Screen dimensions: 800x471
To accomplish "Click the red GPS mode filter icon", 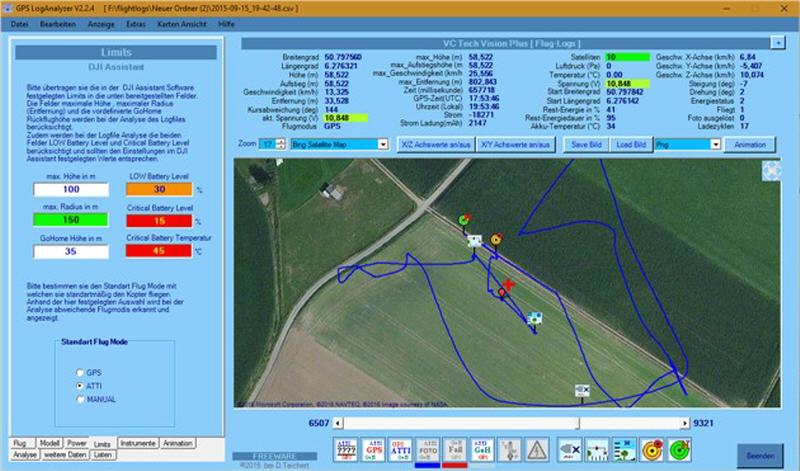I will tap(373, 450).
